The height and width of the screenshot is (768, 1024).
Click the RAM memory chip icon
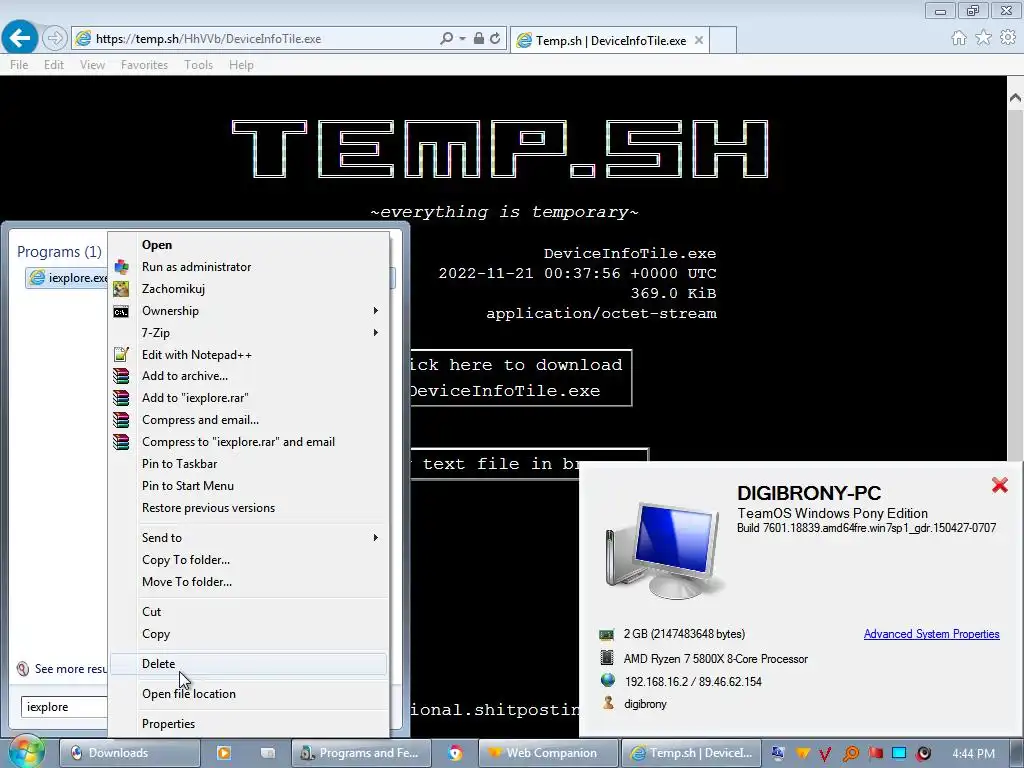607,634
